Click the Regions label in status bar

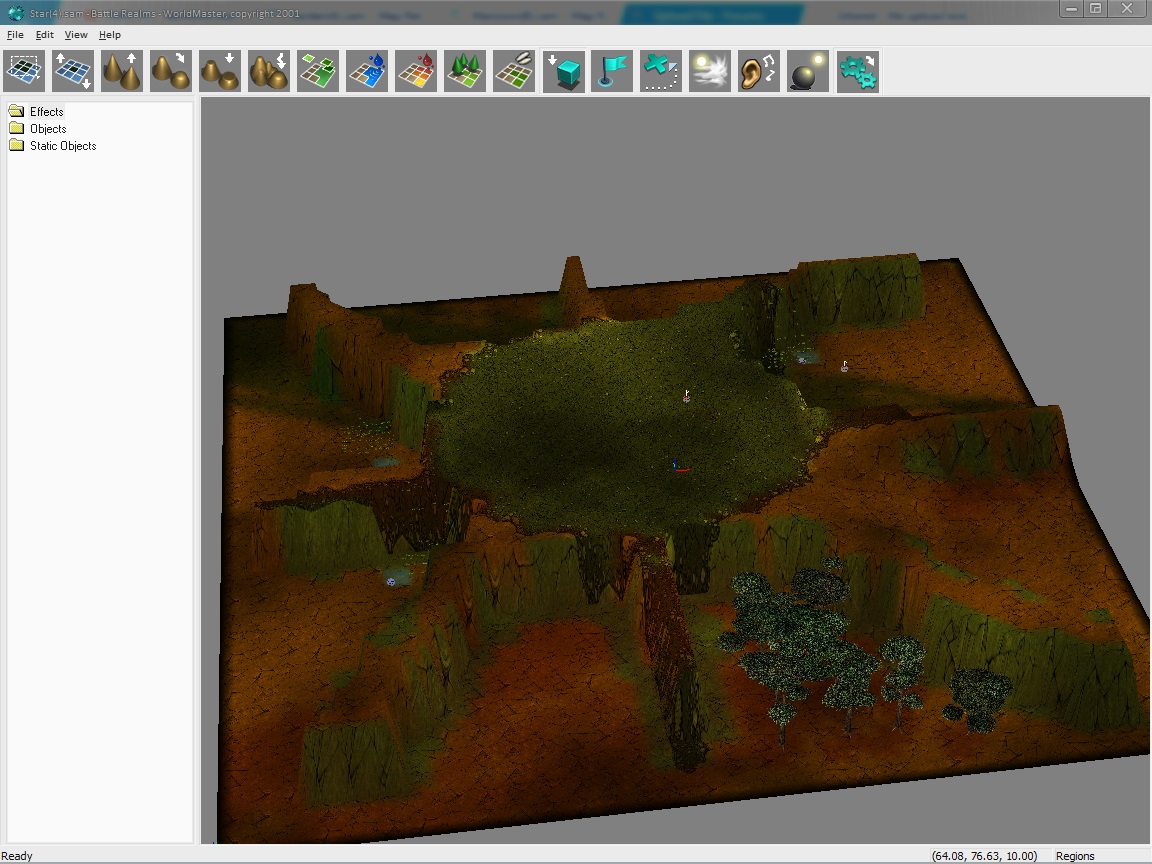coord(1075,856)
